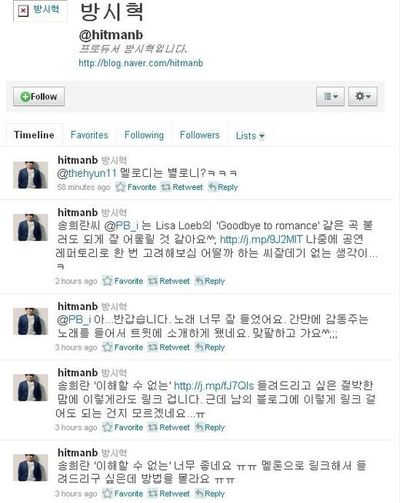400x503 pixels.
Task: Open the gear settings dropdown
Action: (363, 96)
